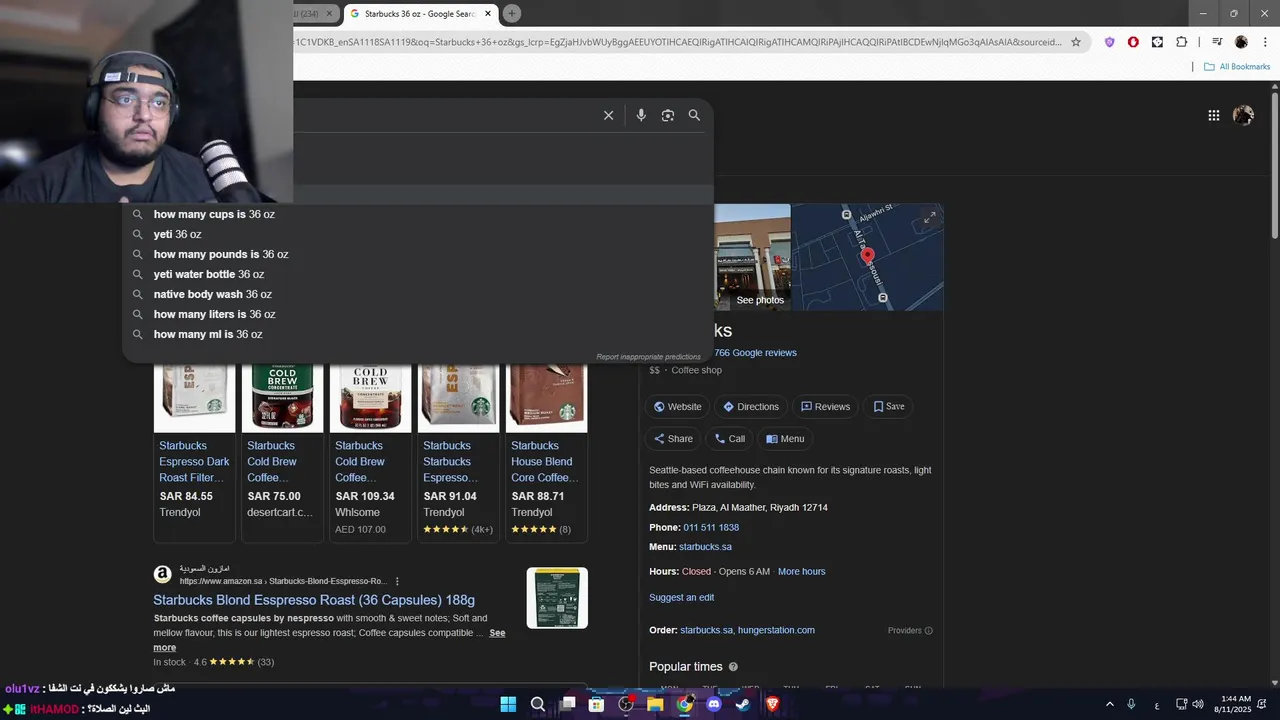
Task: Show hidden system tray icons
Action: click(x=1109, y=705)
